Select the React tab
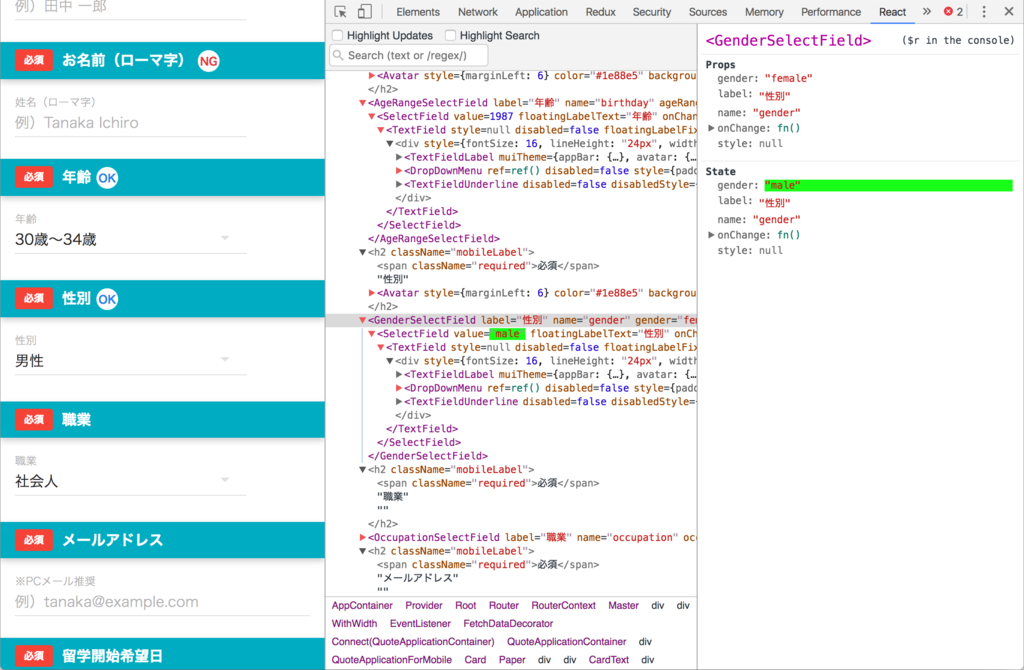The image size is (1024, 670). click(x=892, y=12)
